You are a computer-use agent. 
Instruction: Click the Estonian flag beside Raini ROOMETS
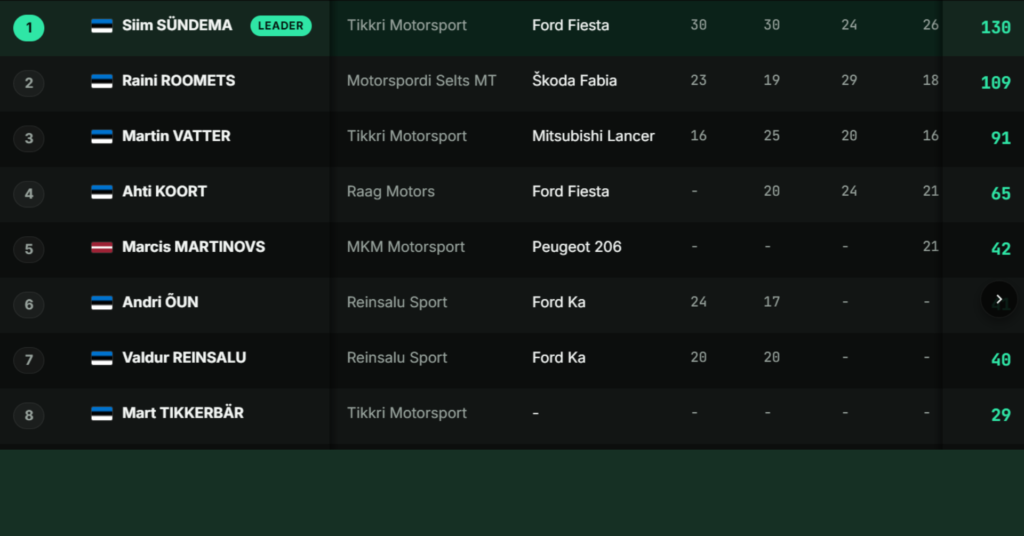pos(102,81)
